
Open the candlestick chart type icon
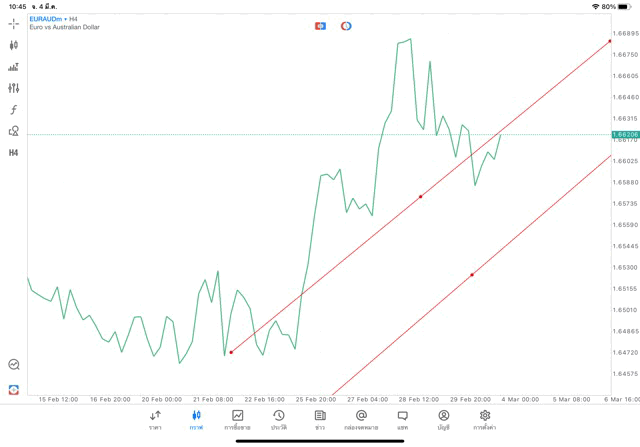13,45
